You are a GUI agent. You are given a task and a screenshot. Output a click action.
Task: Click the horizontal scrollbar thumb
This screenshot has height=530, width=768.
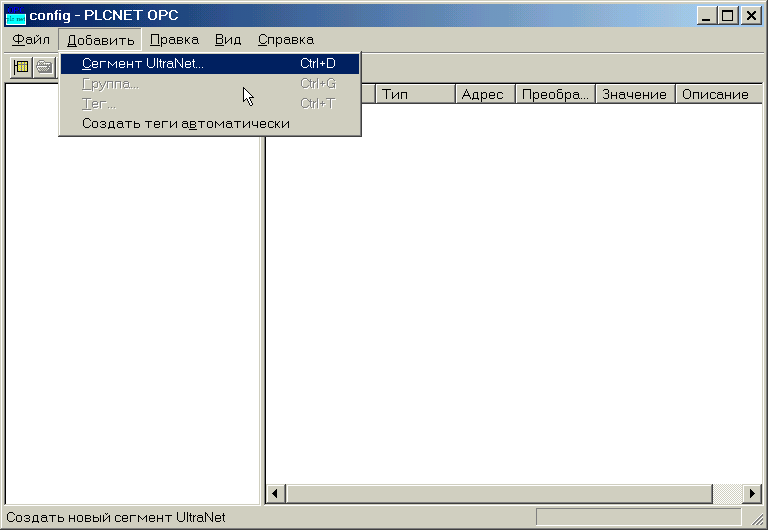pos(499,493)
